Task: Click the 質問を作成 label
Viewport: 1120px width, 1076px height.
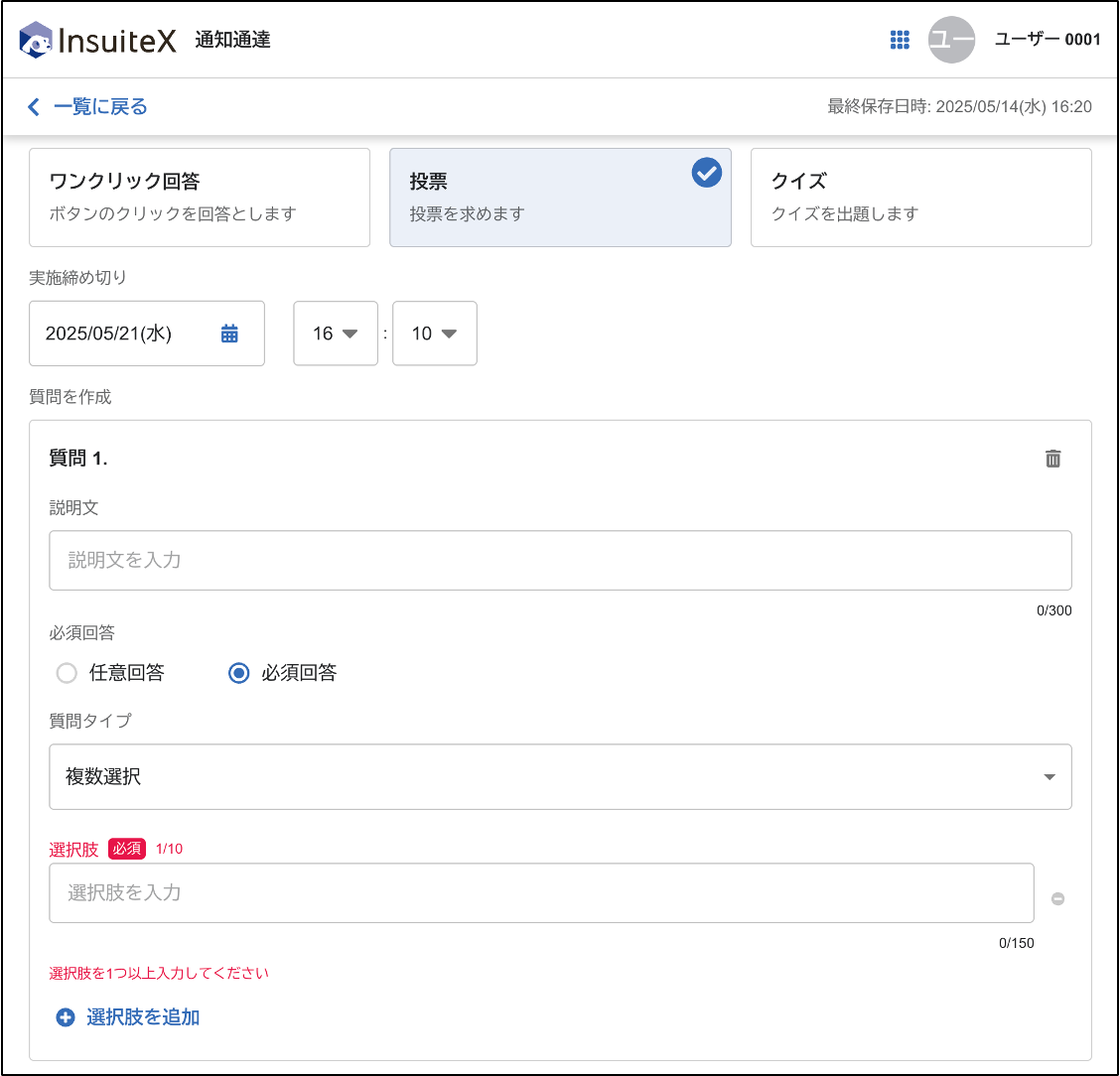Action: 70,397
